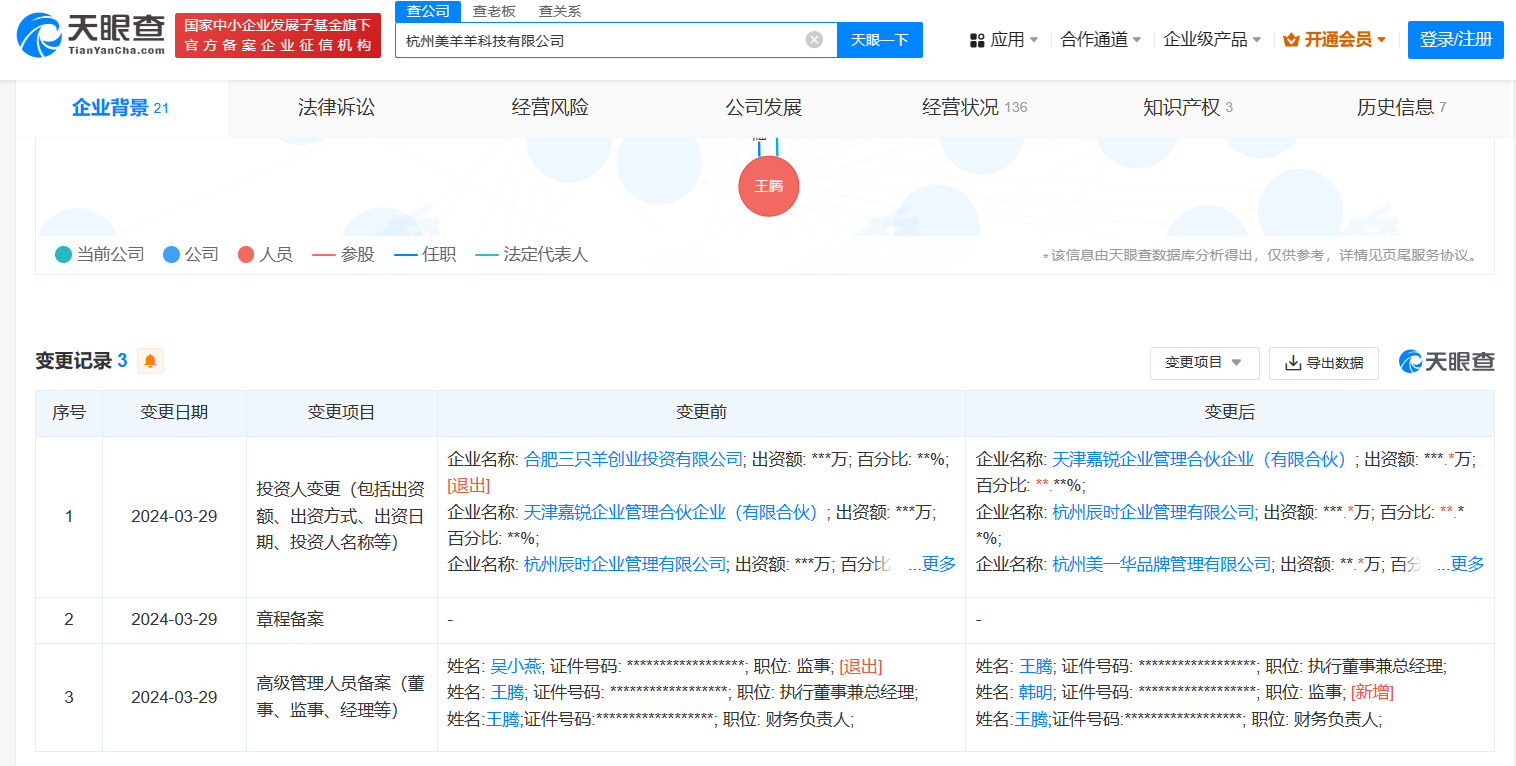Open the 开通会员 membership dropdown
Screen dimensions: 1516x766
[1335, 40]
